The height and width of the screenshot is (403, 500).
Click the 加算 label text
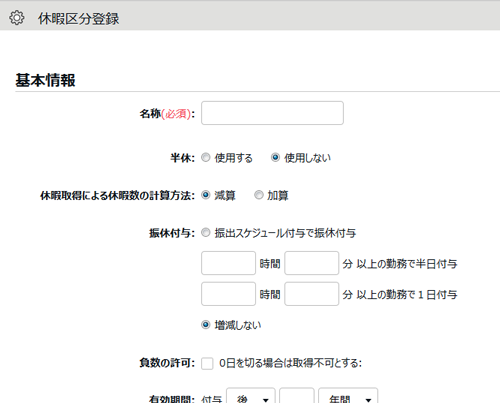point(278,196)
